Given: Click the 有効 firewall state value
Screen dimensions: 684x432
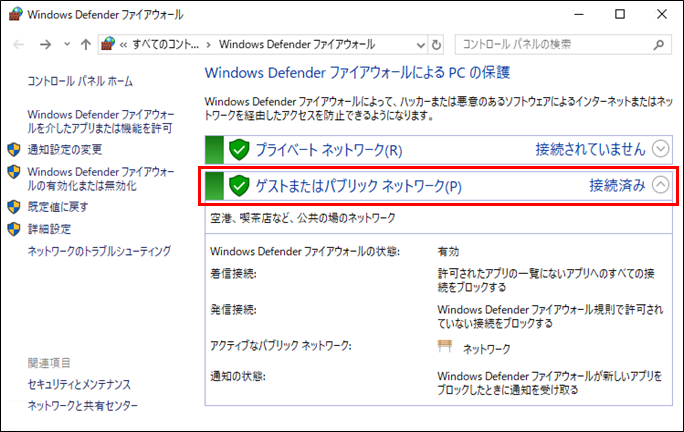Looking at the screenshot, I should (x=448, y=252).
